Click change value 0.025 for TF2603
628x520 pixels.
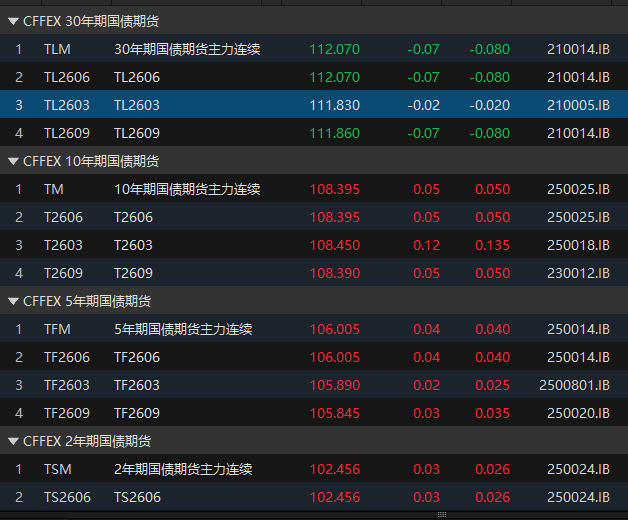click(493, 385)
